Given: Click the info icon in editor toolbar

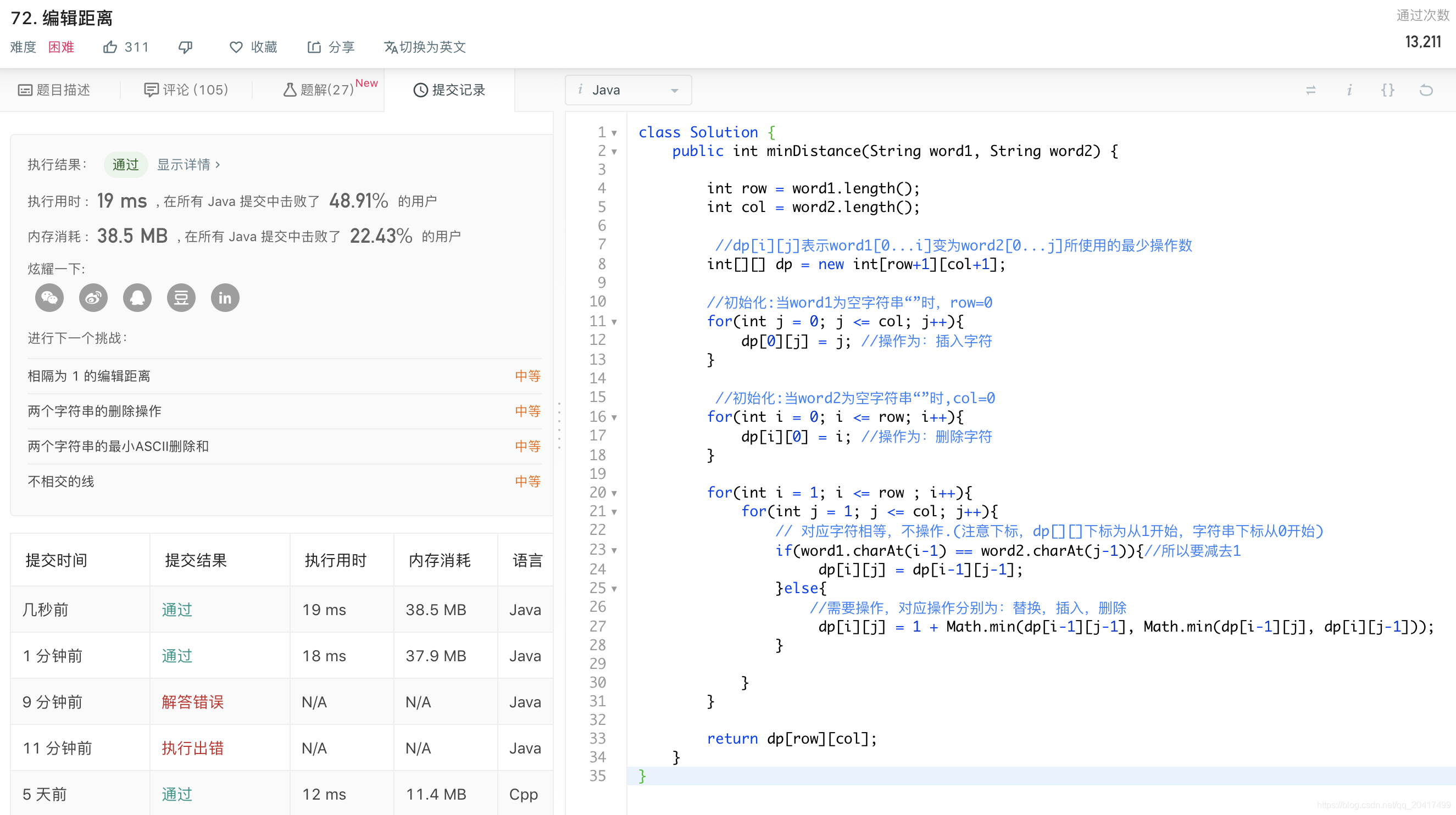Looking at the screenshot, I should 1350,90.
